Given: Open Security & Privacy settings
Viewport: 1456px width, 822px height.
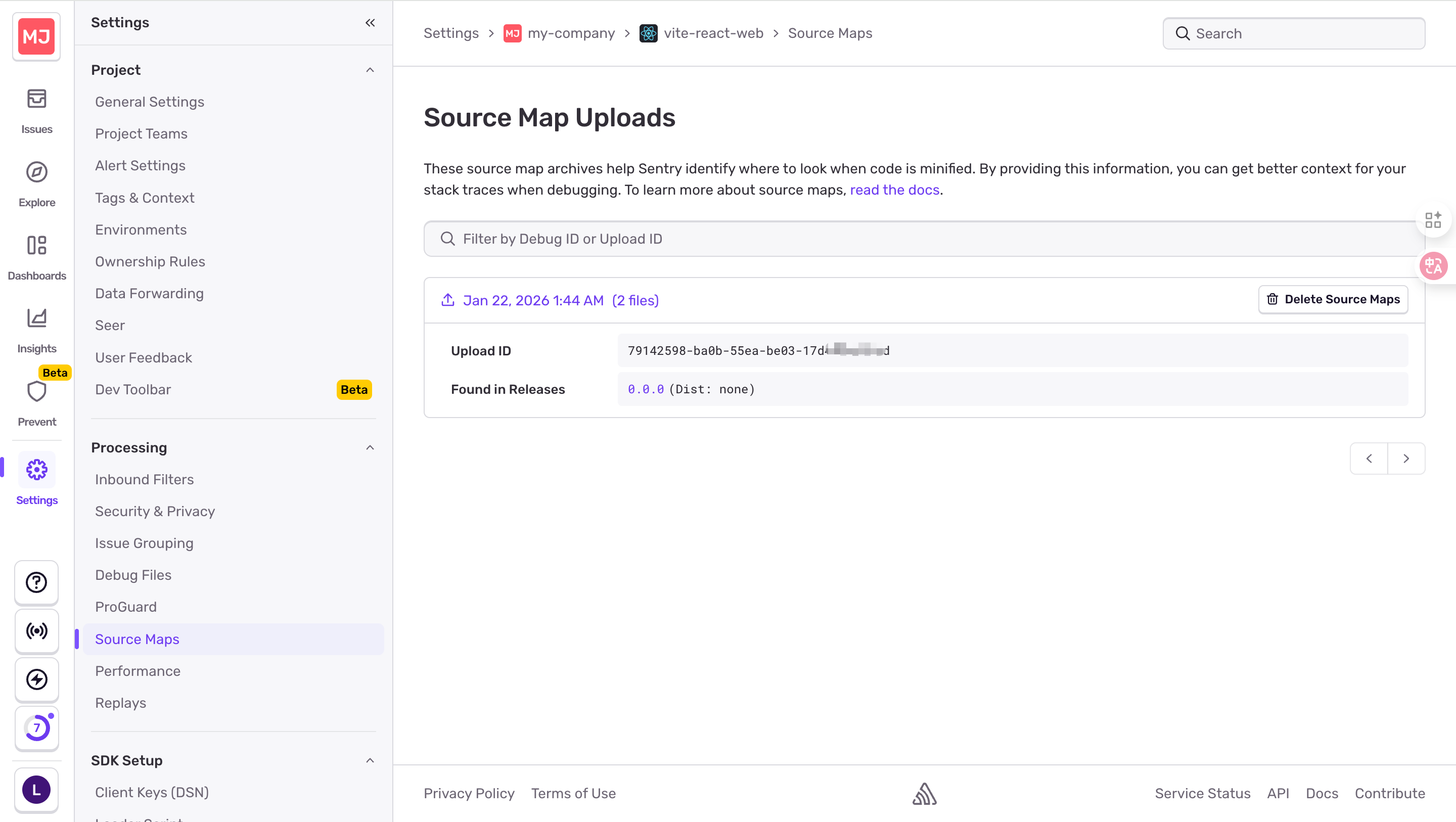Looking at the screenshot, I should (155, 511).
